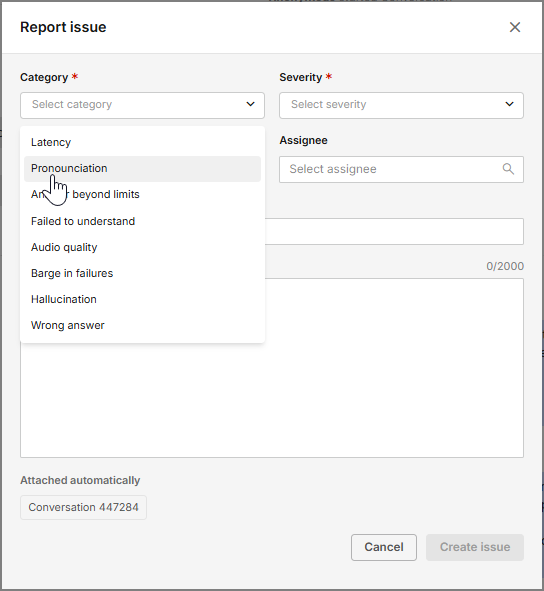Screen dimensions: 544x591
Task: Choose Pronunciation category option
Action: click(142, 168)
